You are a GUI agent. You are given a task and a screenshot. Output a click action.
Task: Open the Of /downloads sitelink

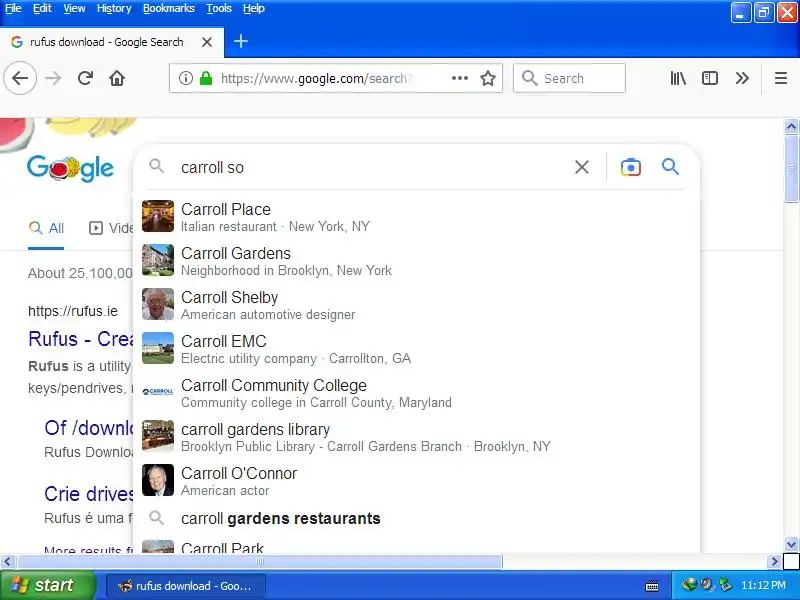coord(89,428)
